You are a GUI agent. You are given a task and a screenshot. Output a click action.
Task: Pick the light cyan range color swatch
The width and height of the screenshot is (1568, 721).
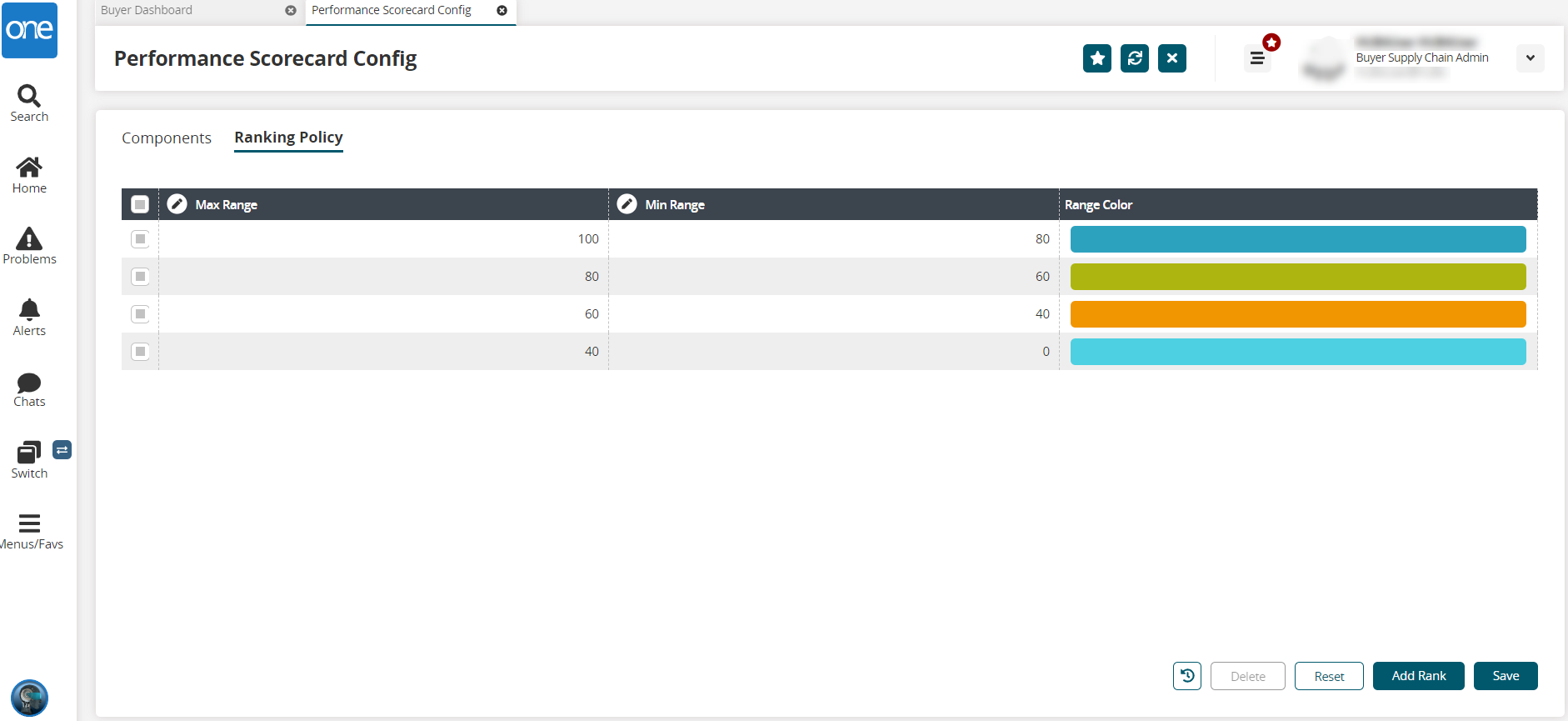(1298, 352)
